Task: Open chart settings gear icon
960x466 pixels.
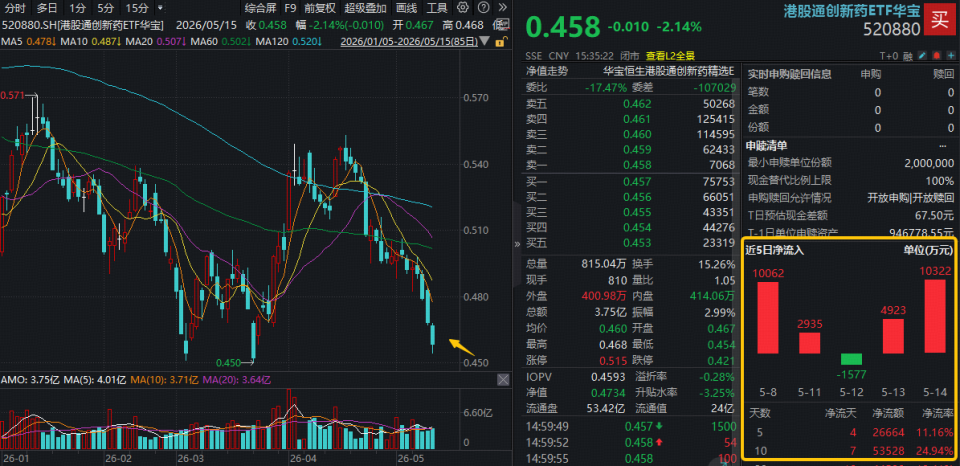Action: pos(463,8)
